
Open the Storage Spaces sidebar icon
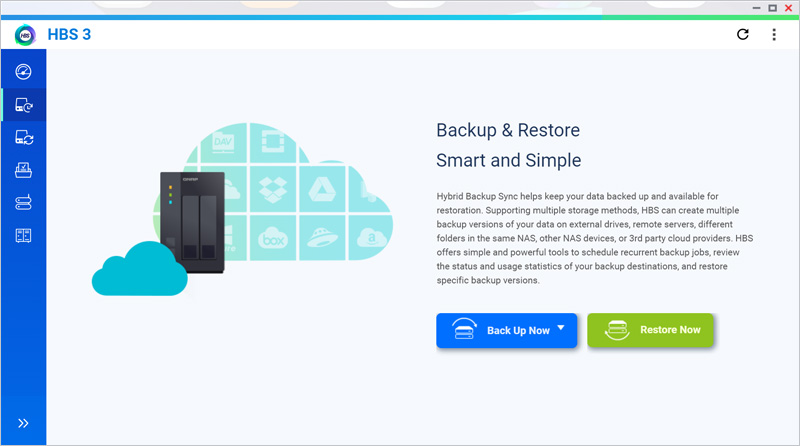pyautogui.click(x=23, y=203)
